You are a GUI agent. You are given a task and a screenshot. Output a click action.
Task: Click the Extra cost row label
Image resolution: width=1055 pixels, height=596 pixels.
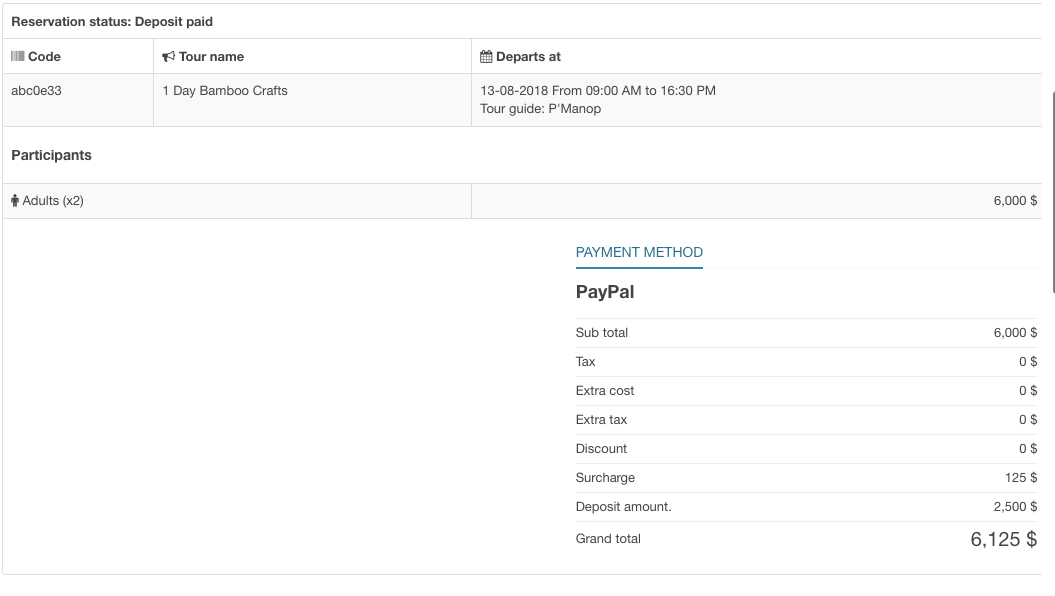pyautogui.click(x=605, y=391)
